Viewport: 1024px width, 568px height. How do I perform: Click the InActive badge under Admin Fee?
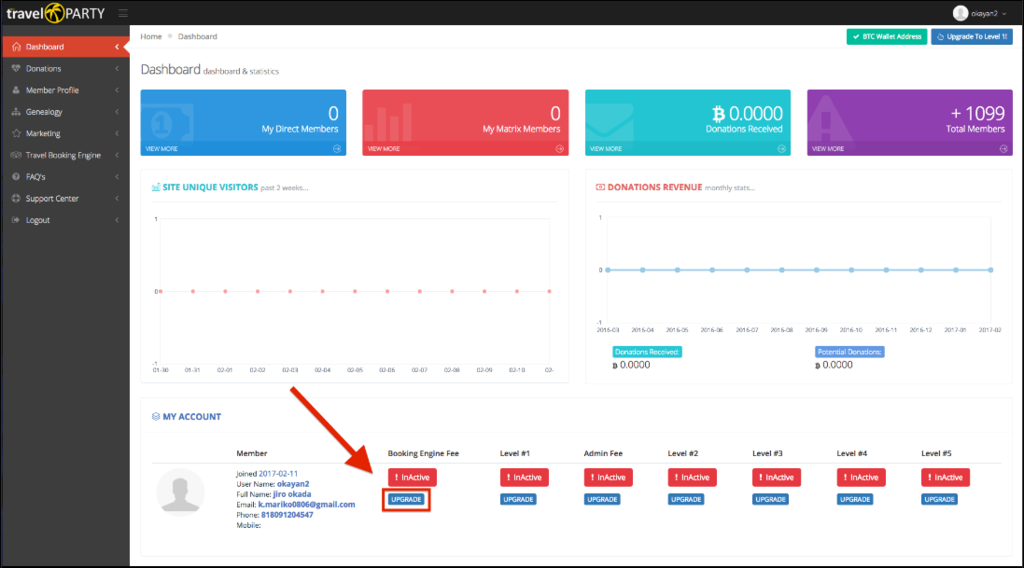click(608, 477)
